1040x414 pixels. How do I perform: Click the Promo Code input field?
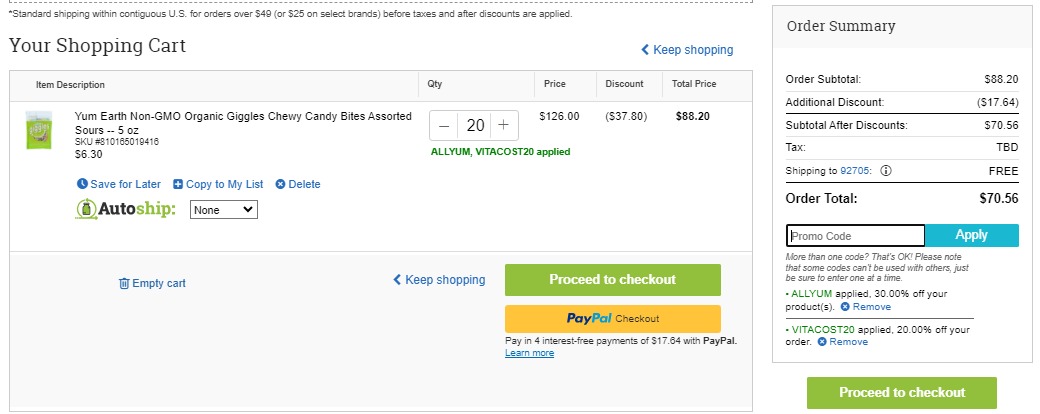pyautogui.click(x=856, y=236)
